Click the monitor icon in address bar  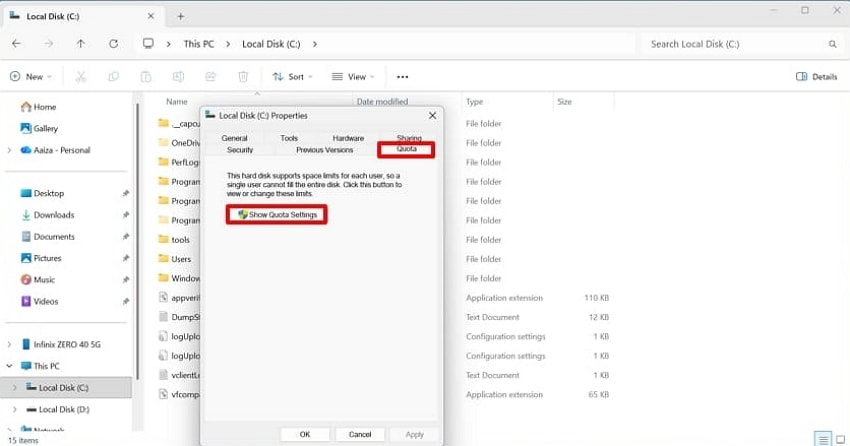[148, 44]
